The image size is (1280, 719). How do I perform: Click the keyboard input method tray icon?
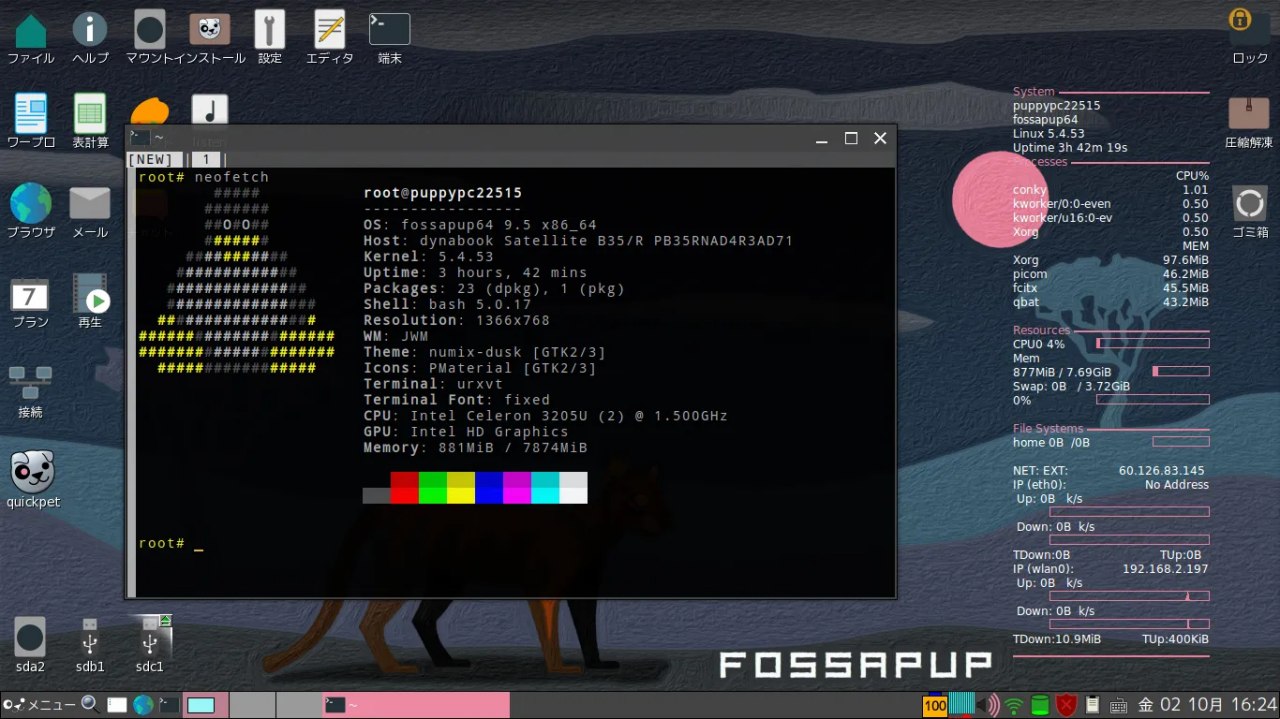click(1119, 705)
